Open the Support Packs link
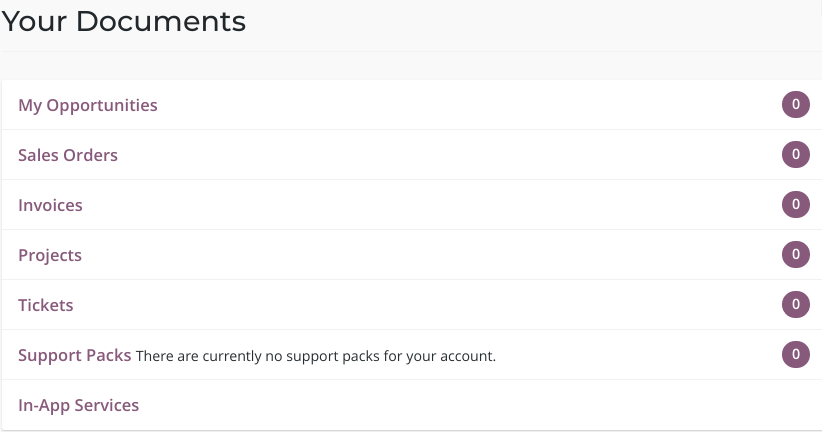The height and width of the screenshot is (432, 822). tap(75, 355)
